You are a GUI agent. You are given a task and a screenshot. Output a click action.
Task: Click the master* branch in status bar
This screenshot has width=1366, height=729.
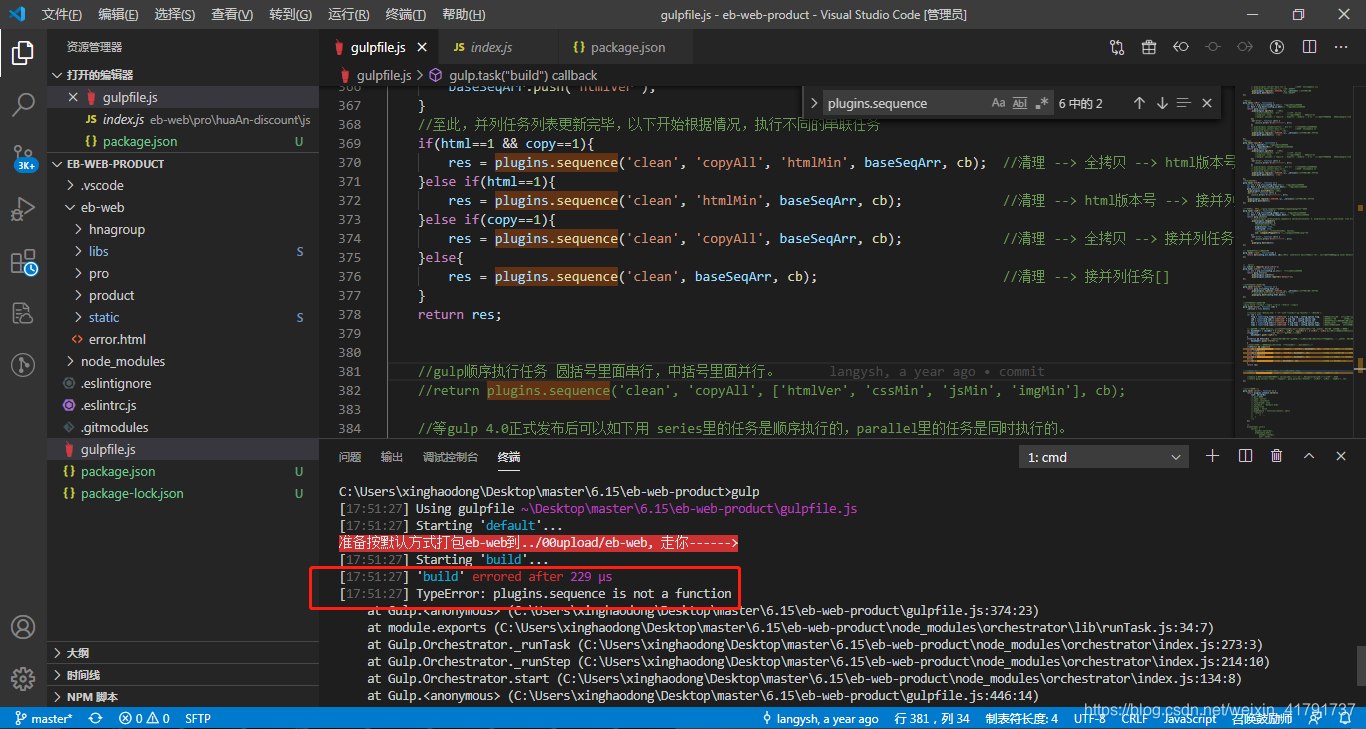pos(42,718)
